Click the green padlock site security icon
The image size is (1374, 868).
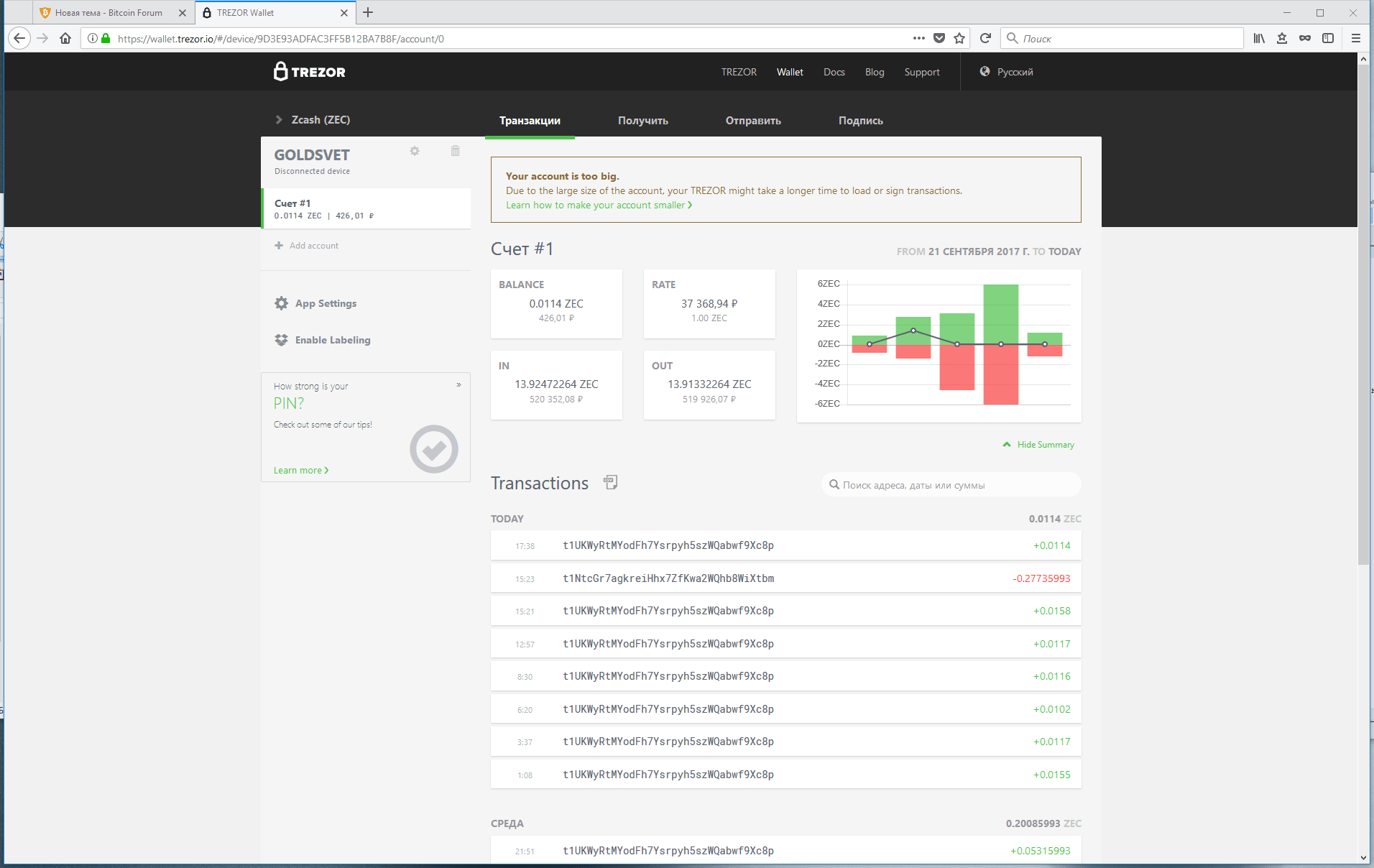[x=106, y=38]
